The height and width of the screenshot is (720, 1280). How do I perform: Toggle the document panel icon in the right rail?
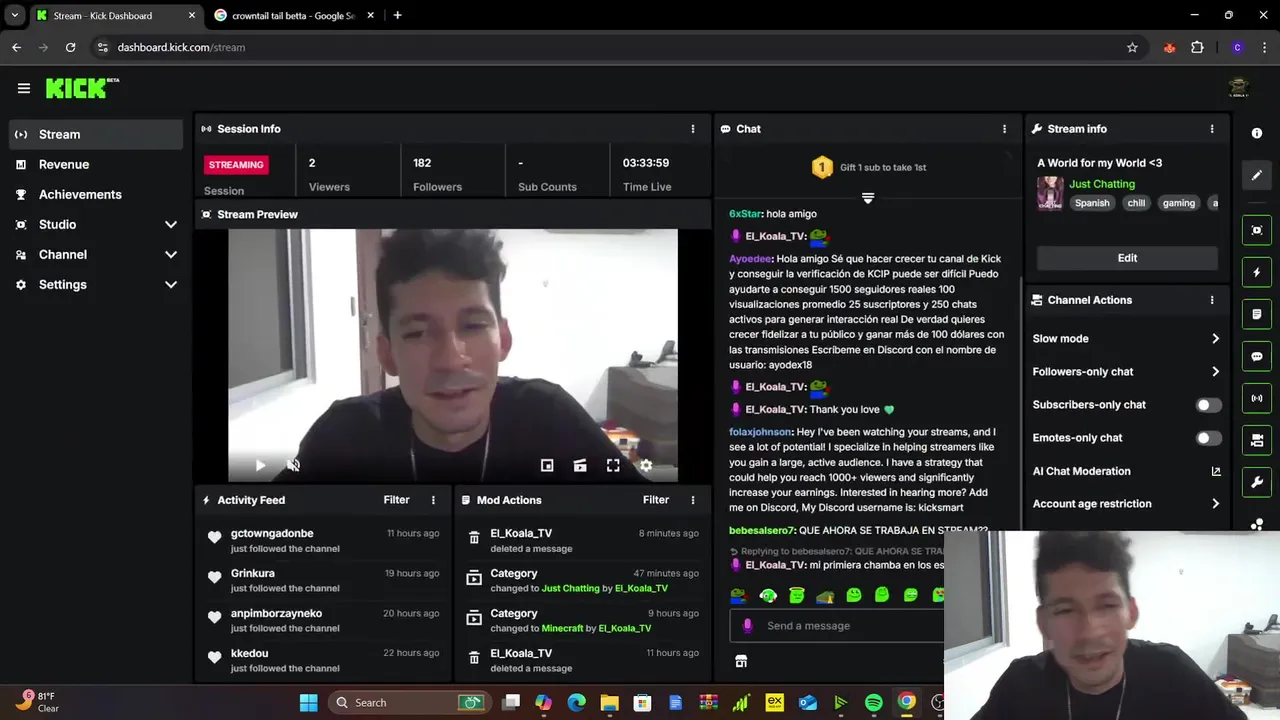tap(1257, 314)
